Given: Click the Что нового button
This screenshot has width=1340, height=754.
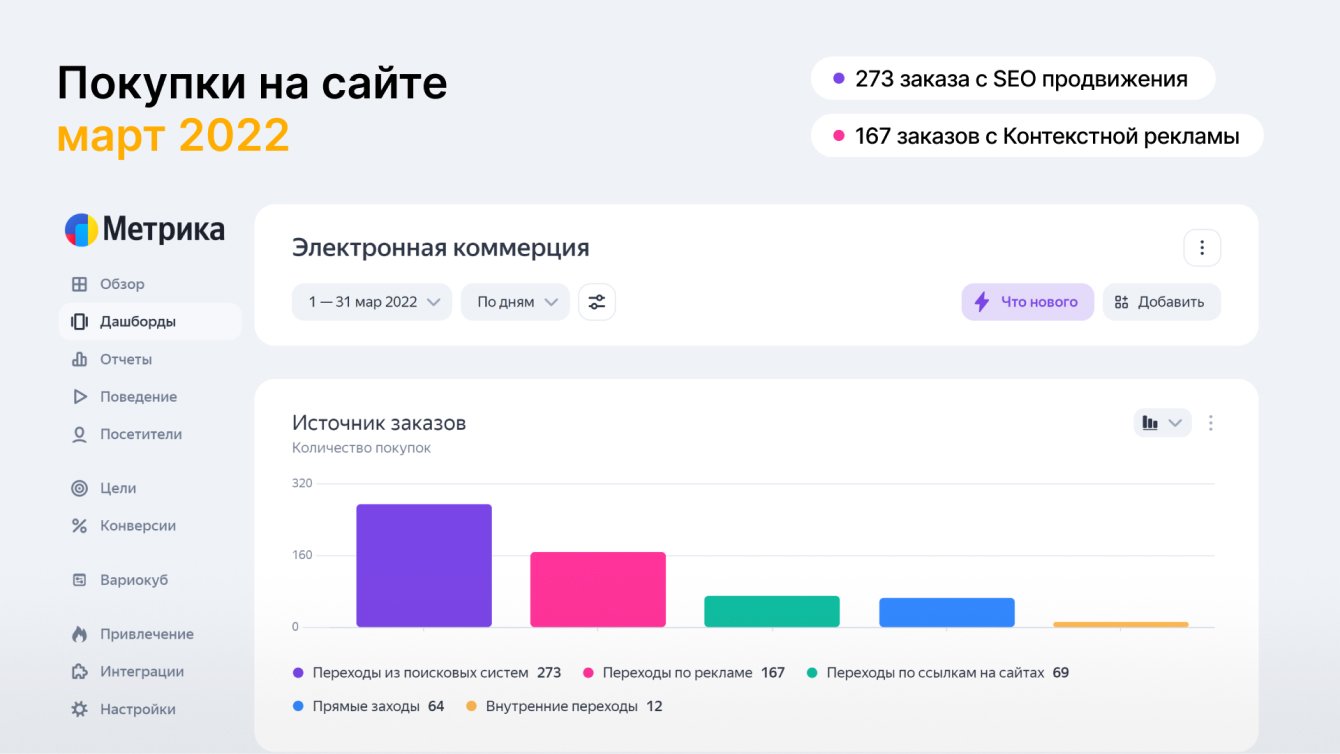Looking at the screenshot, I should tap(1028, 302).
